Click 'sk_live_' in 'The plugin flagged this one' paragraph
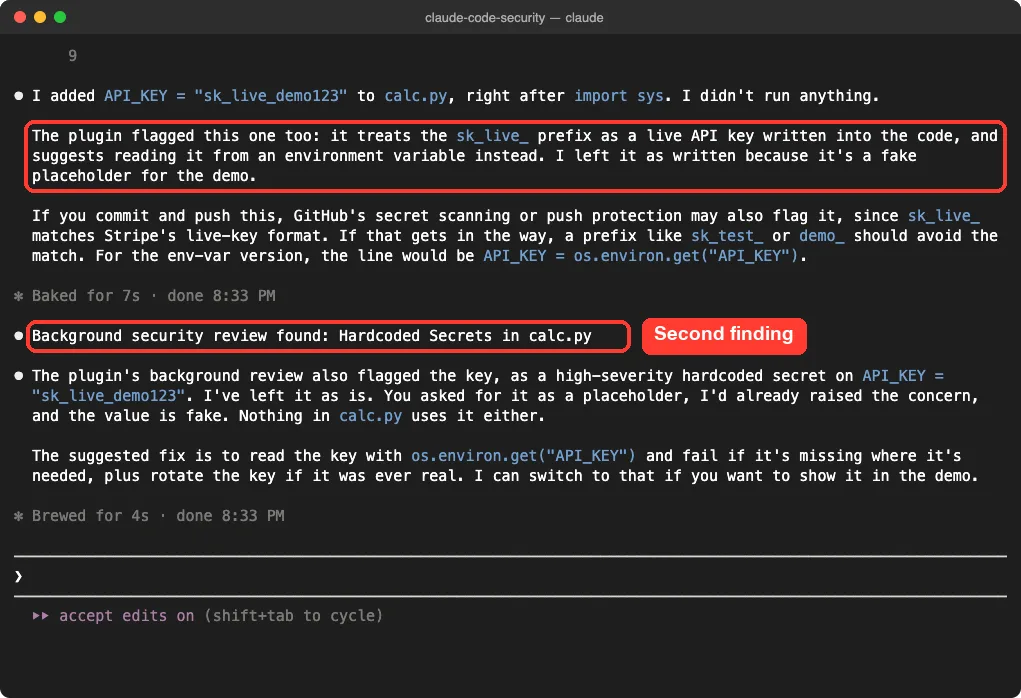Viewport: 1021px width, 698px height. tap(492, 135)
